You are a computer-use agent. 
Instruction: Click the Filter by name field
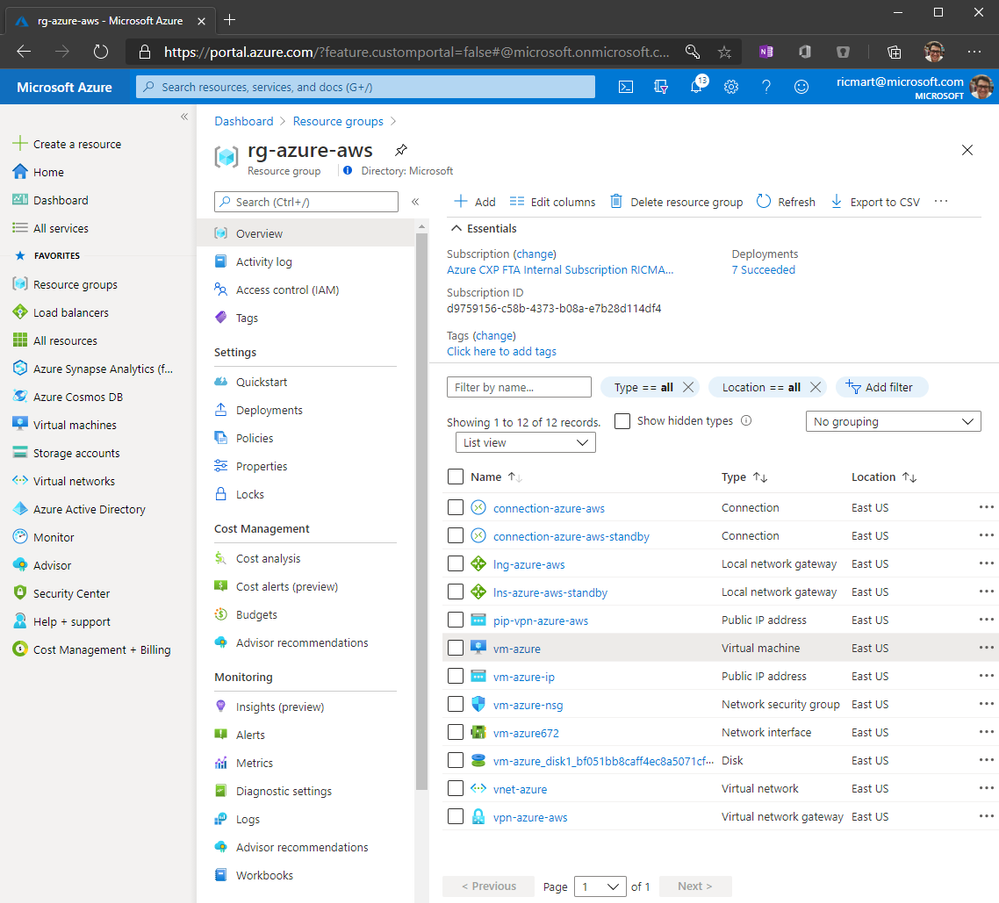pyautogui.click(x=519, y=387)
